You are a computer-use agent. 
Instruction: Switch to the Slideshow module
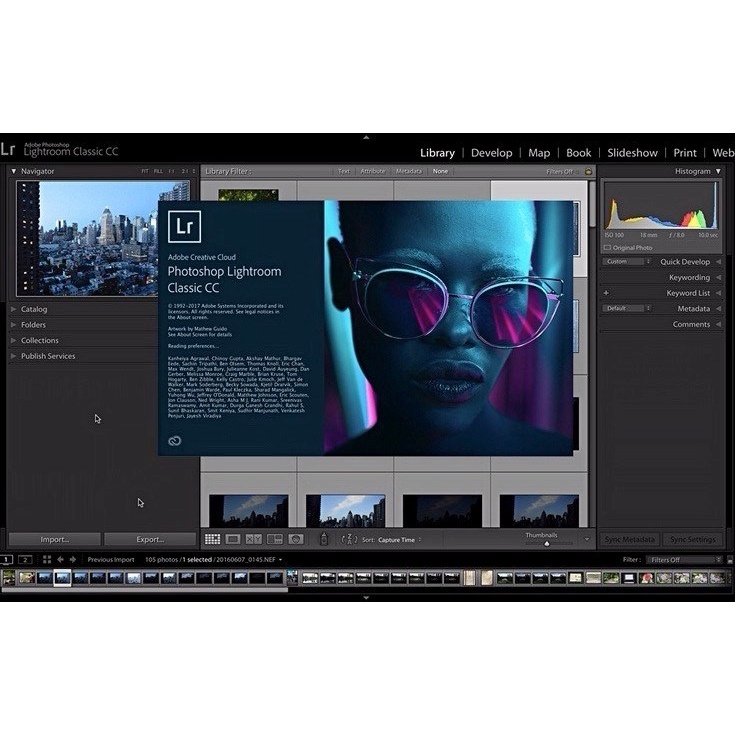tap(632, 153)
